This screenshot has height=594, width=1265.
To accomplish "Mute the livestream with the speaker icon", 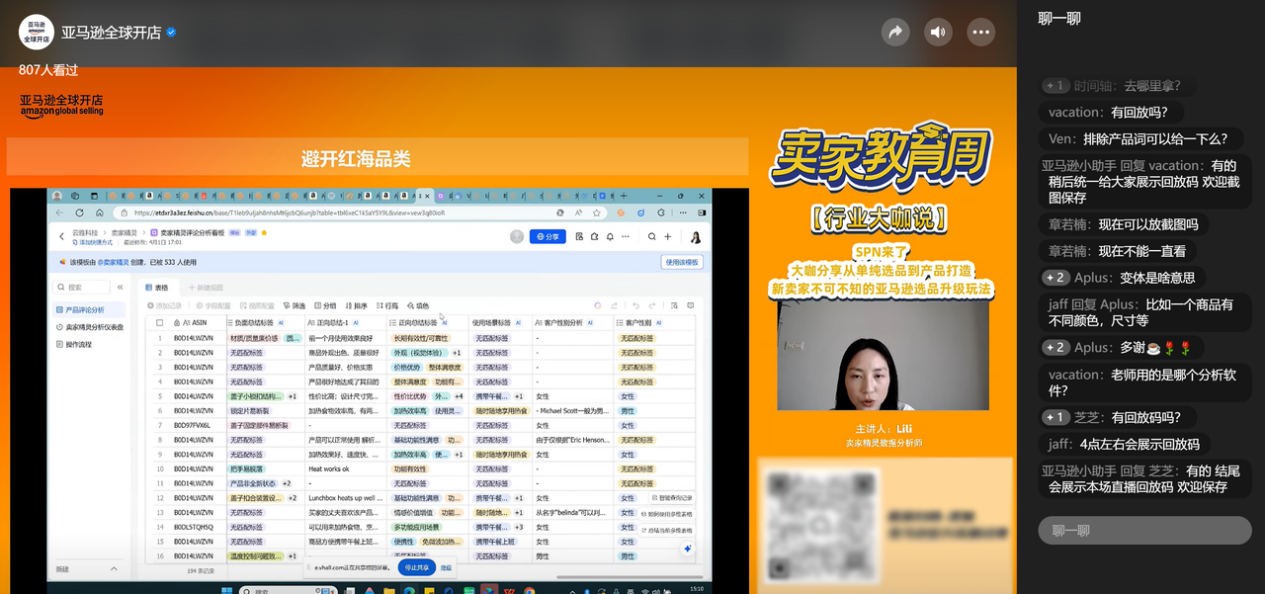I will [938, 32].
